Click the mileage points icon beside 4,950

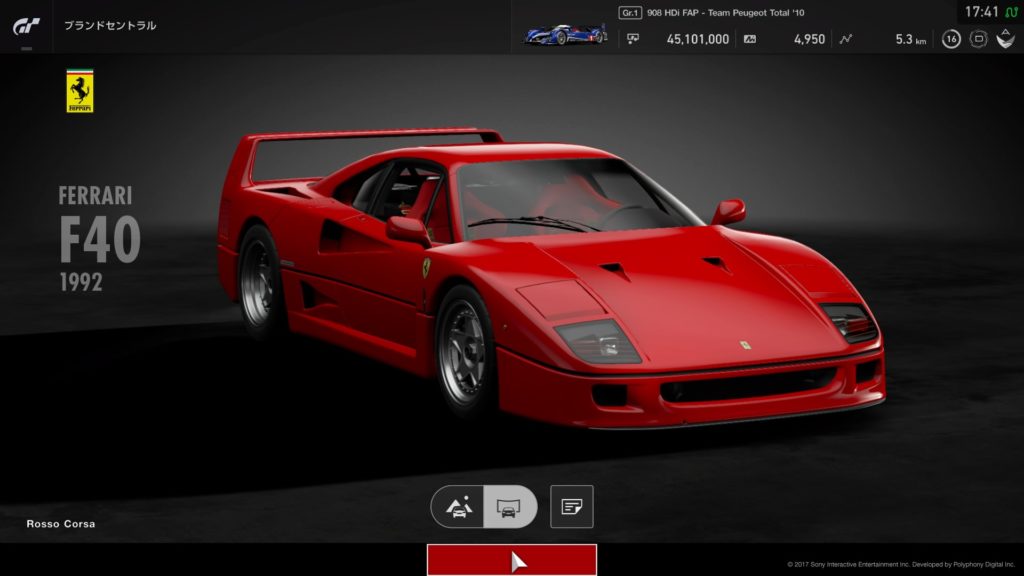pyautogui.click(x=750, y=39)
